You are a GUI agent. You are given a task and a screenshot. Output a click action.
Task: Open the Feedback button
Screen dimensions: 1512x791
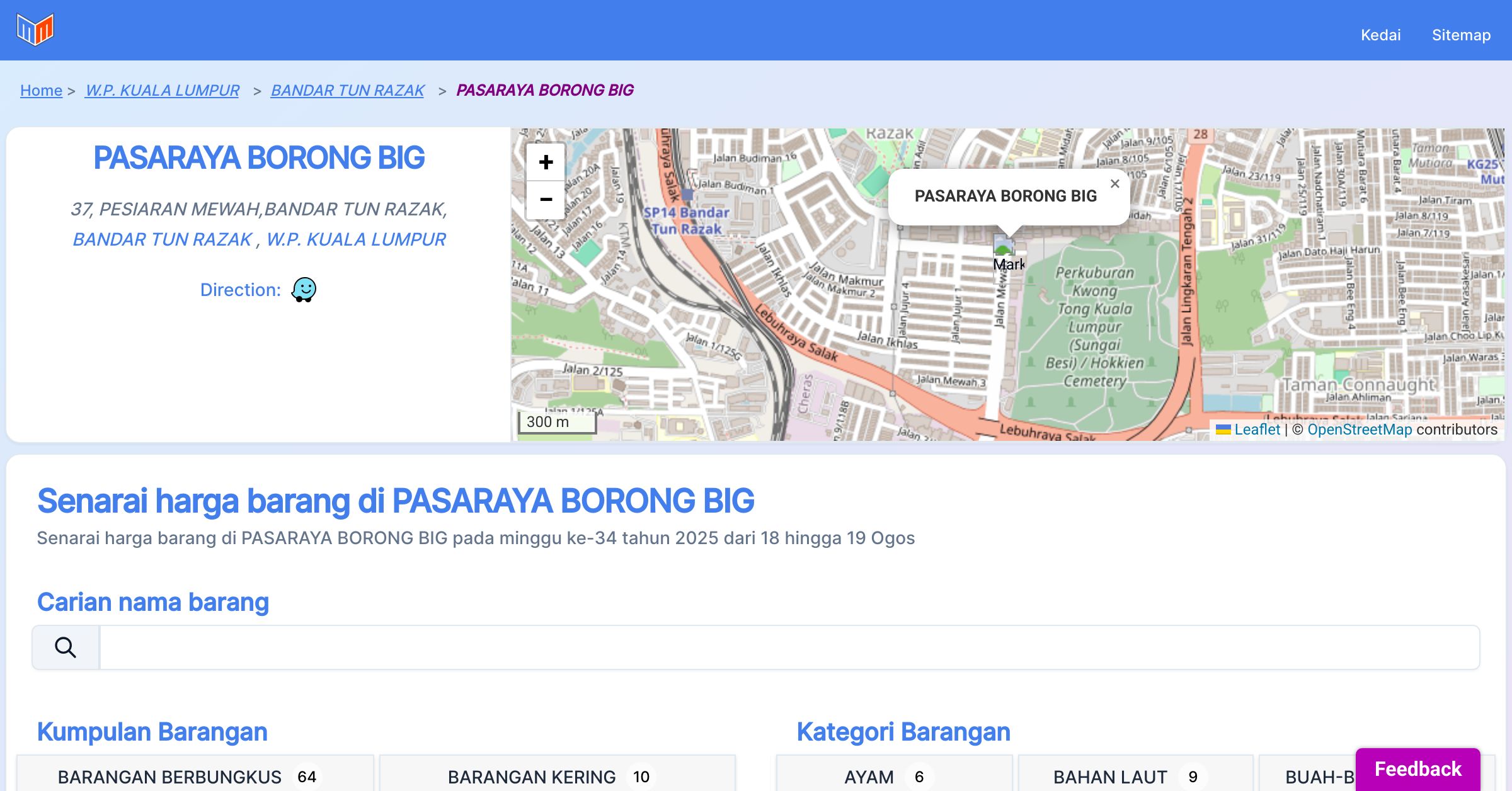tap(1417, 768)
